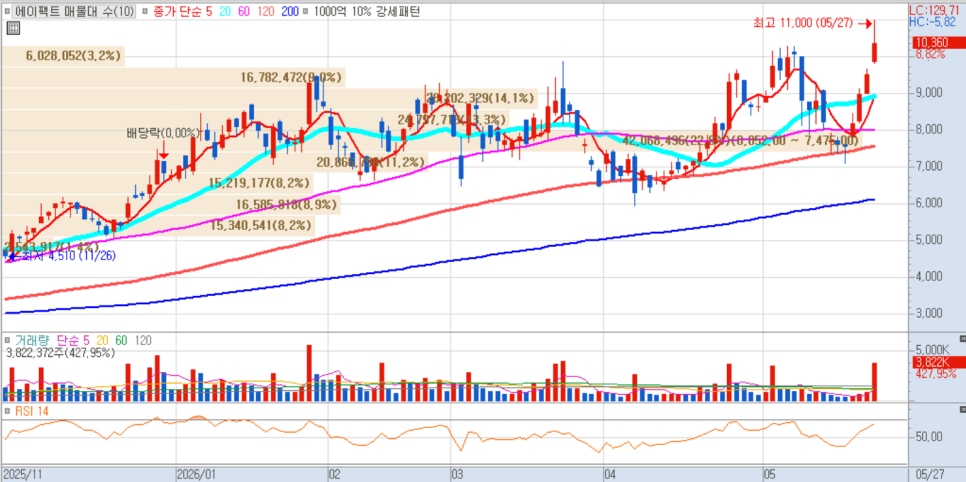Select the RSI 14 indicator label
Screen dimensions: 966x482
tap(32, 411)
